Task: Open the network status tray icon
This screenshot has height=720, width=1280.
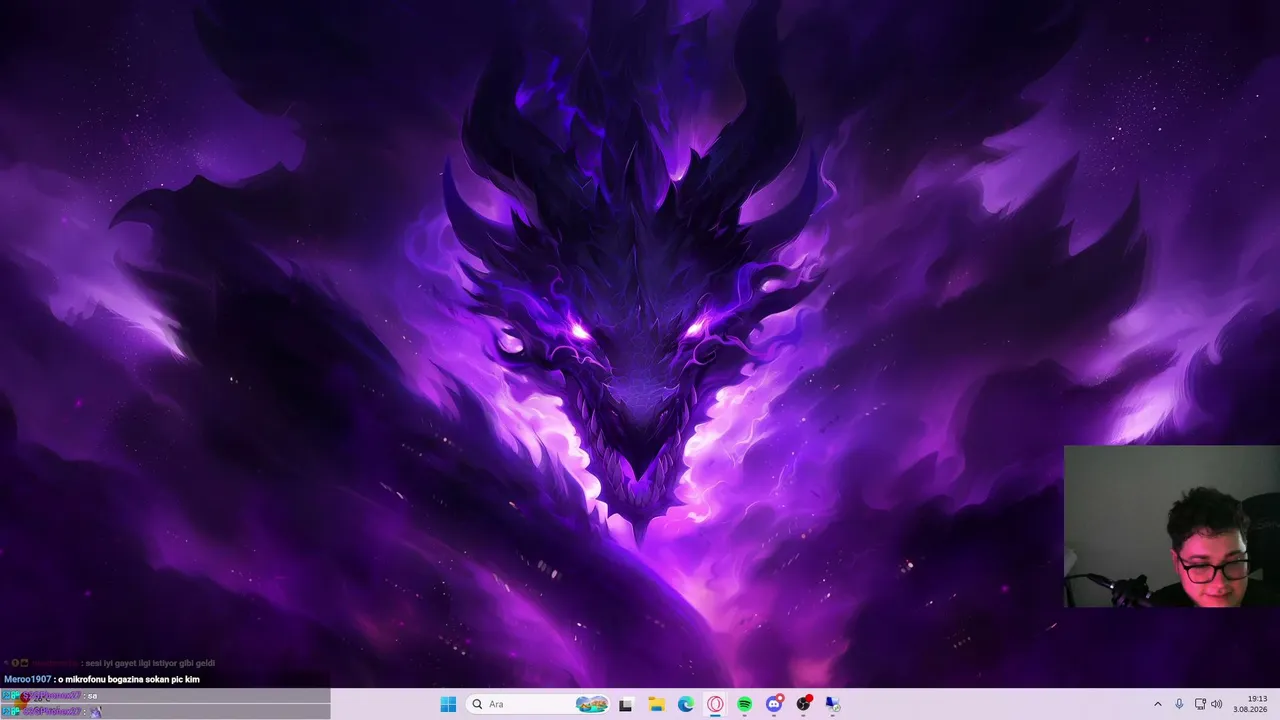Action: (x=1200, y=704)
